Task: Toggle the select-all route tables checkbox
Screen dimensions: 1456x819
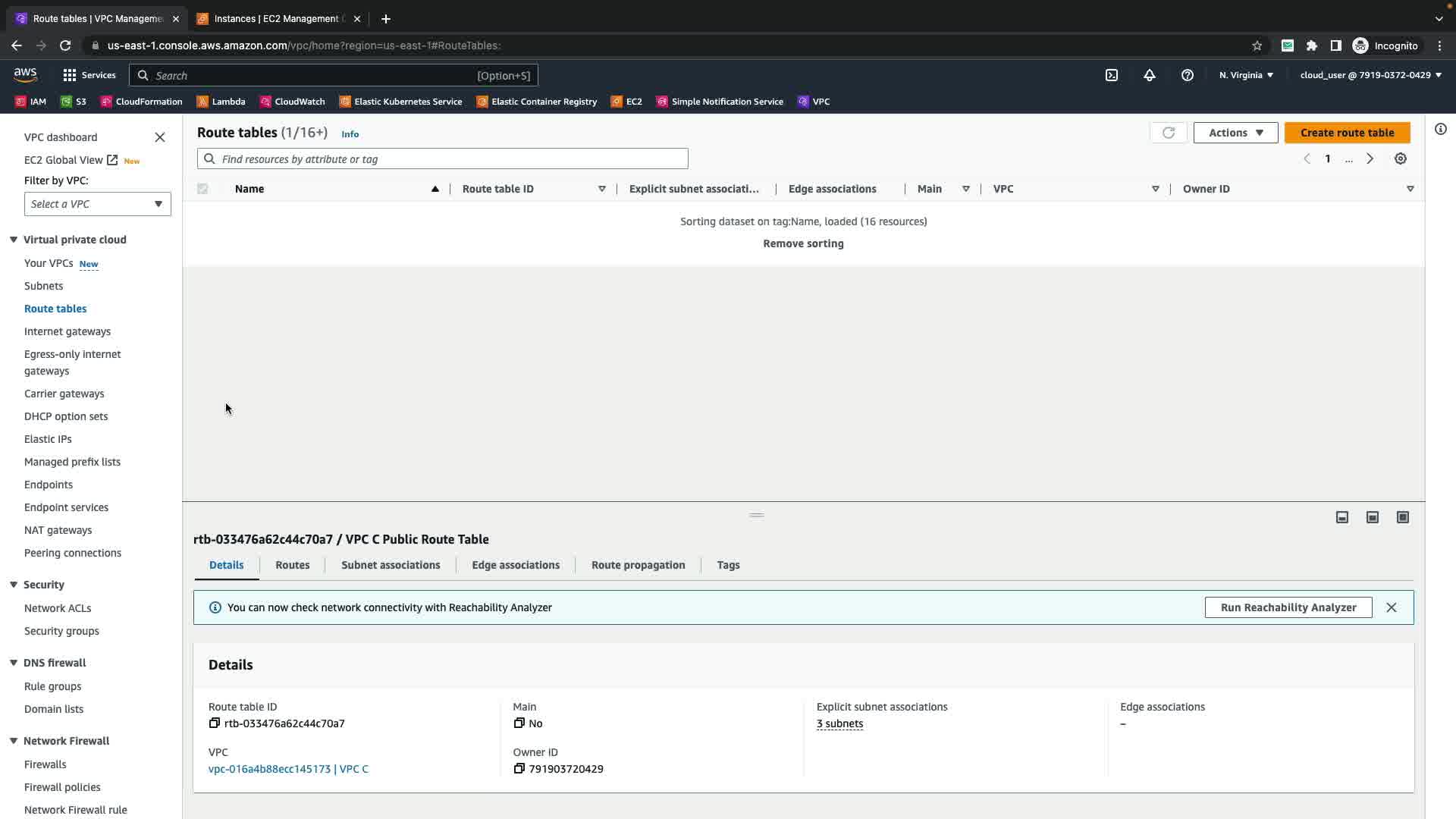Action: tap(202, 189)
